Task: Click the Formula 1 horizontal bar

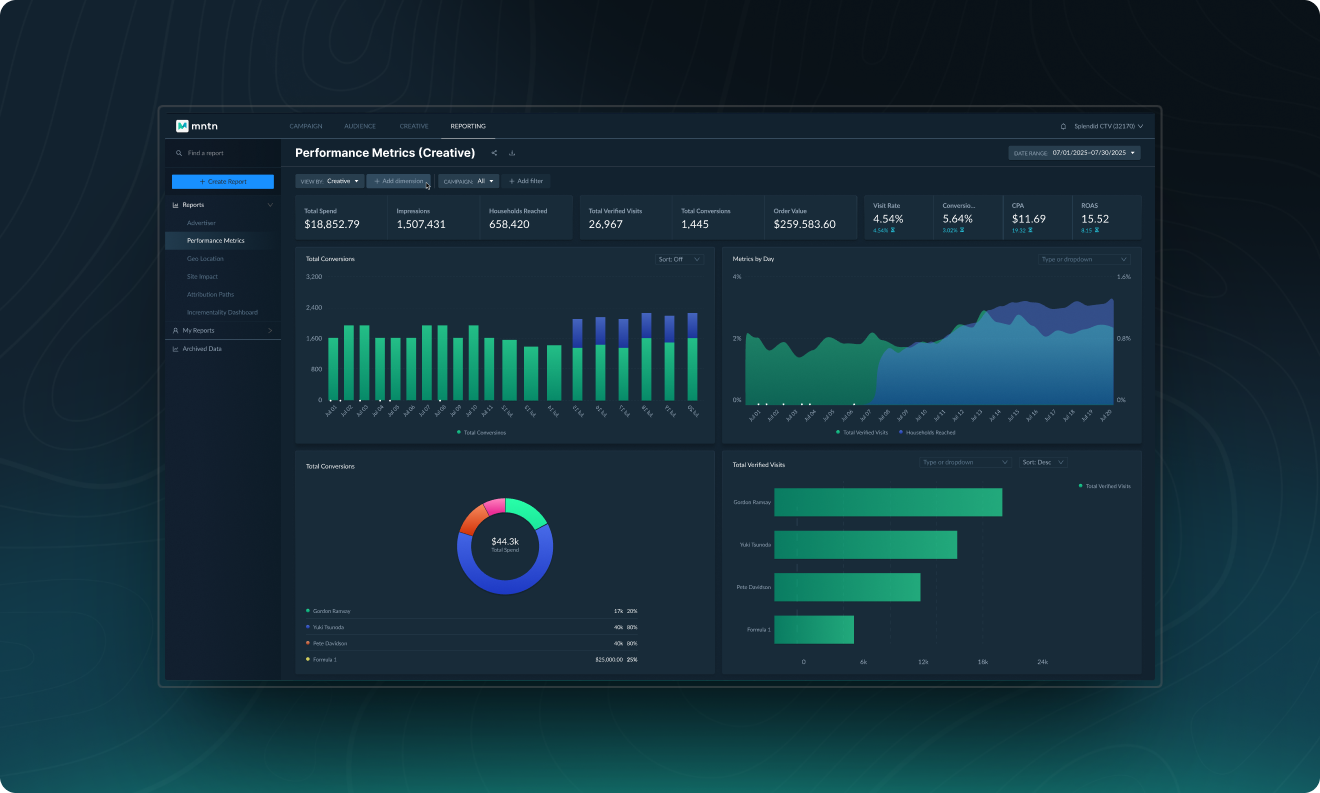Action: tap(814, 629)
